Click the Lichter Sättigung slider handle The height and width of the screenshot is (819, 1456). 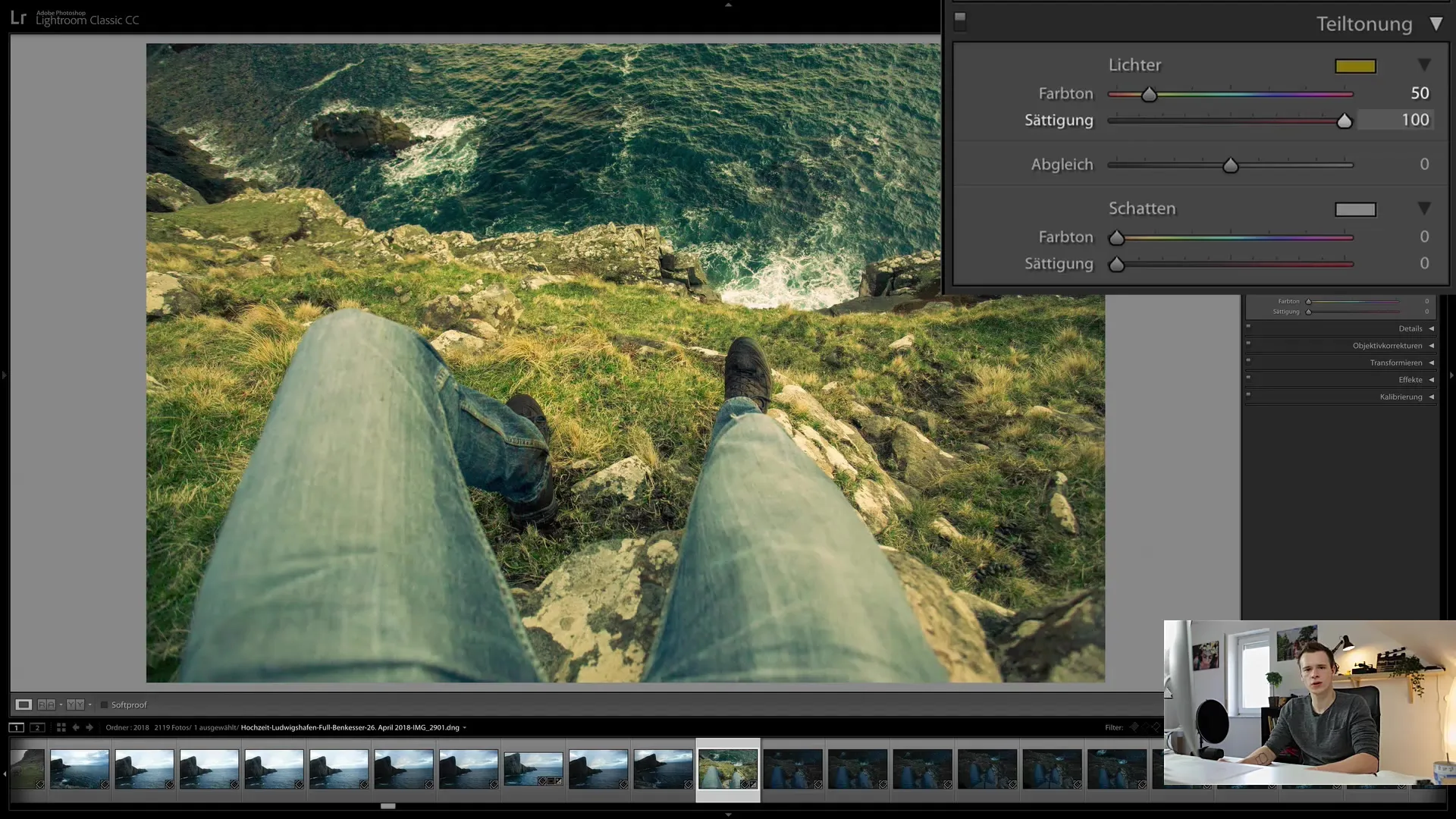pos(1344,121)
